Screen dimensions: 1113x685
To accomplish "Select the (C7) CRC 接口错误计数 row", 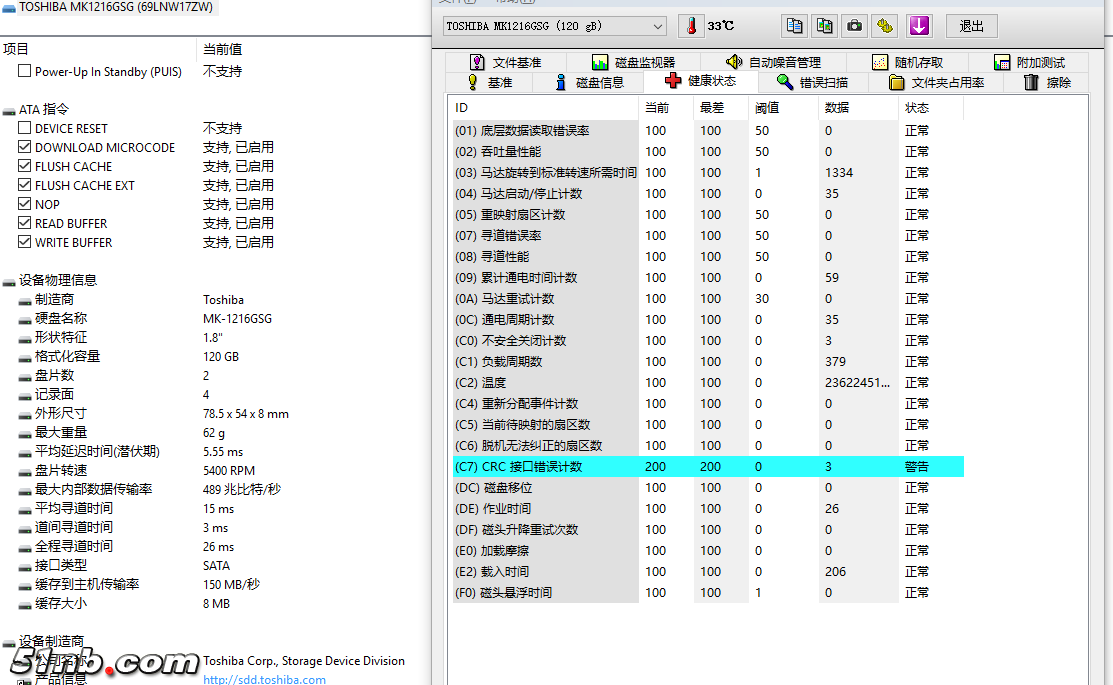I will [x=708, y=466].
